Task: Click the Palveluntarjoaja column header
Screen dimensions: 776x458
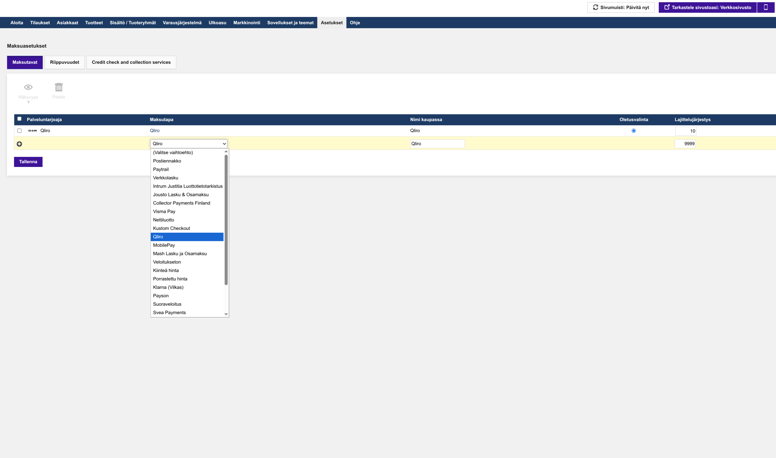Action: coord(44,119)
